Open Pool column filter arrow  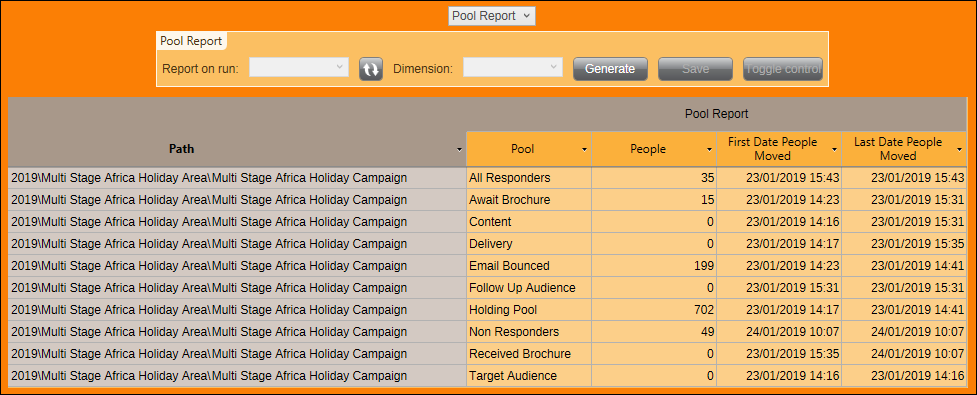coord(584,150)
